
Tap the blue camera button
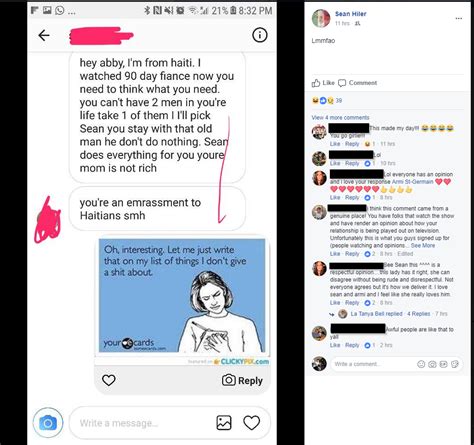point(48,423)
